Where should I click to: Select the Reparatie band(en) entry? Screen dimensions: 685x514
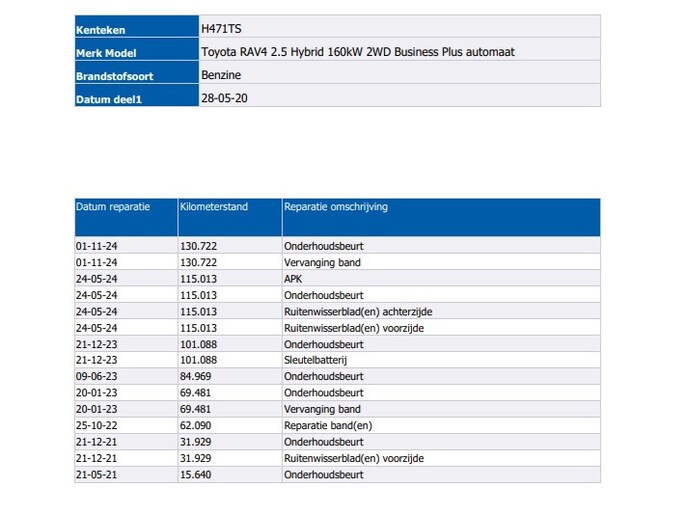pos(326,426)
